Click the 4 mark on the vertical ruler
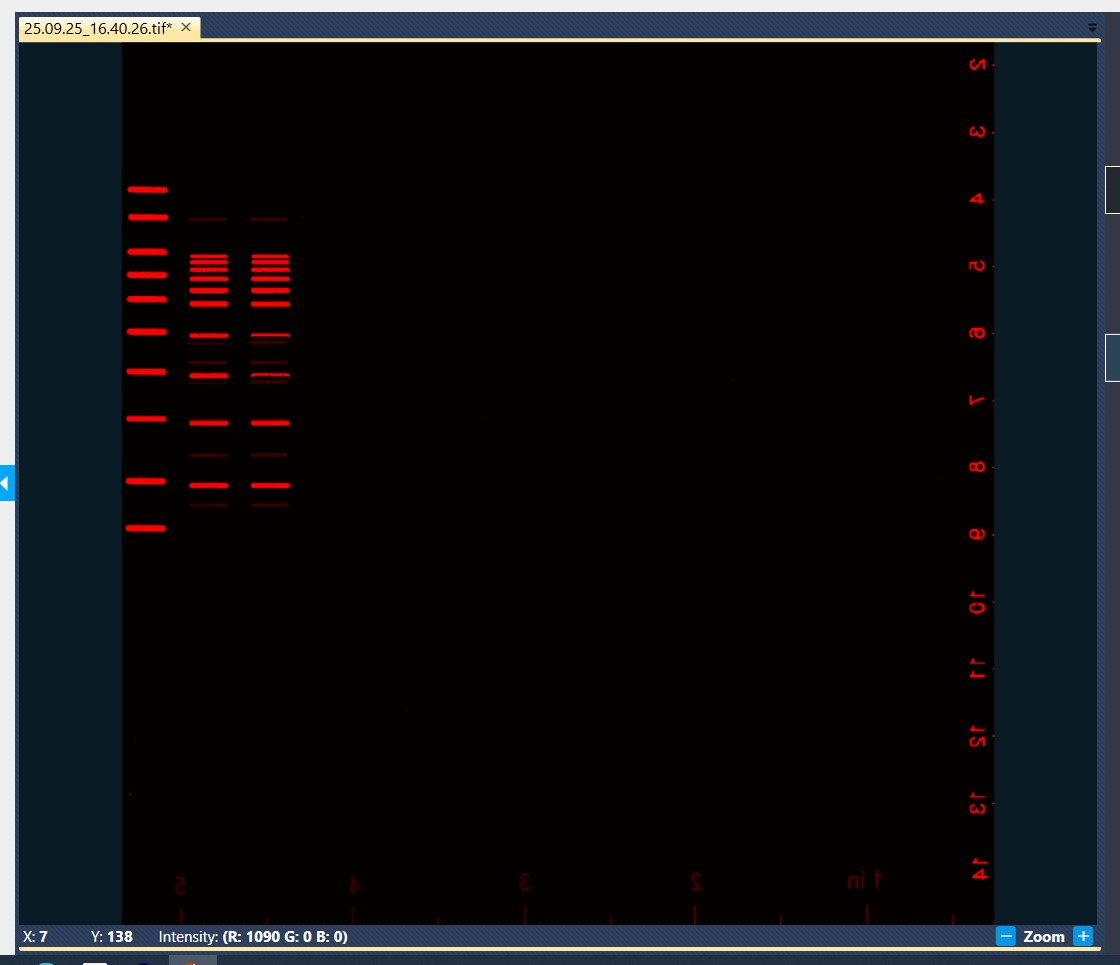 [977, 199]
